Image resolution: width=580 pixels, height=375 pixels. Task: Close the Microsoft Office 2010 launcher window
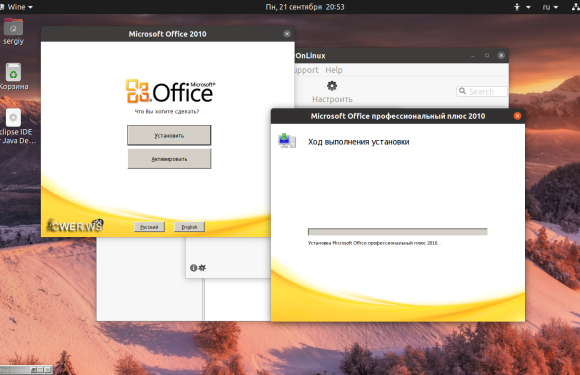tap(287, 34)
